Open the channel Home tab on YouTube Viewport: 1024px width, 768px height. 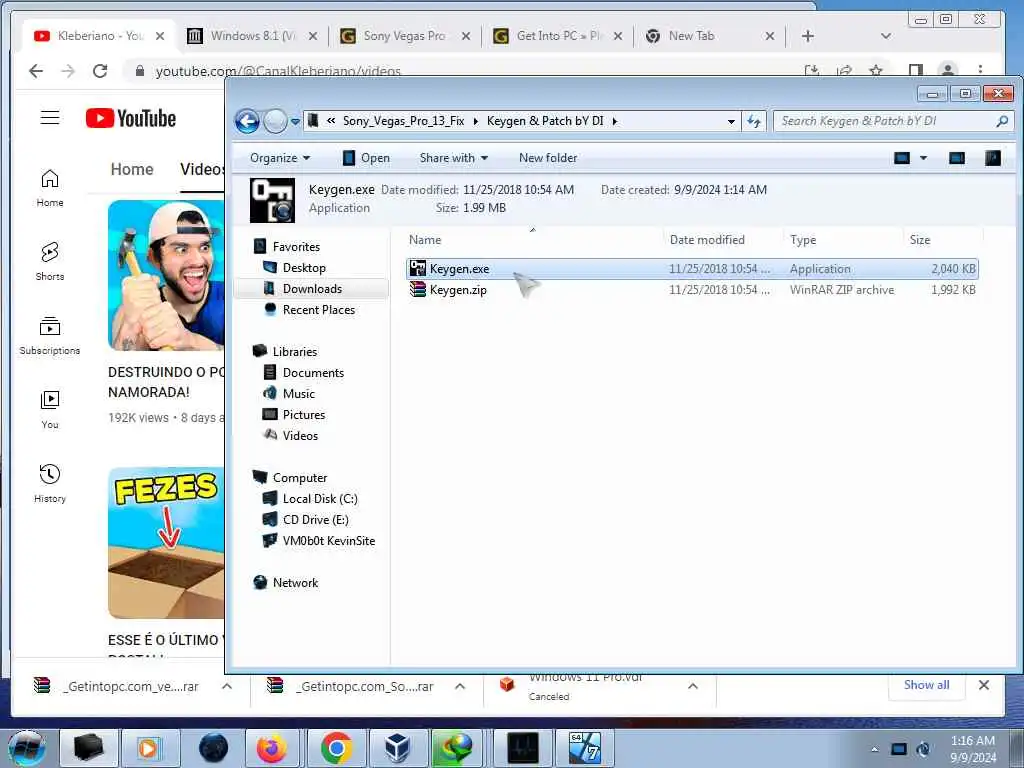coord(132,169)
